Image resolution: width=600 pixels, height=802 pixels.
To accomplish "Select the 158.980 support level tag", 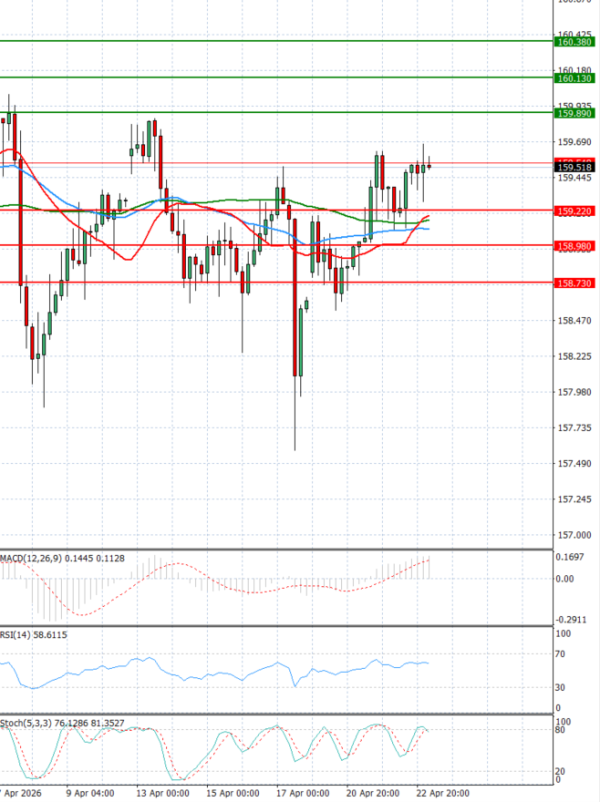I will [x=576, y=246].
